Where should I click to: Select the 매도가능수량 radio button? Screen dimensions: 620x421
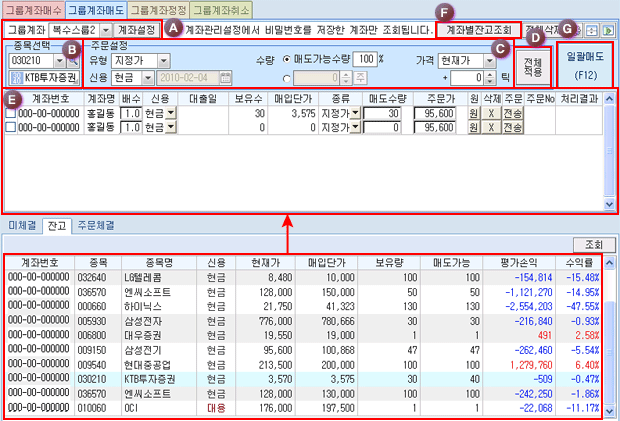[x=280, y=60]
